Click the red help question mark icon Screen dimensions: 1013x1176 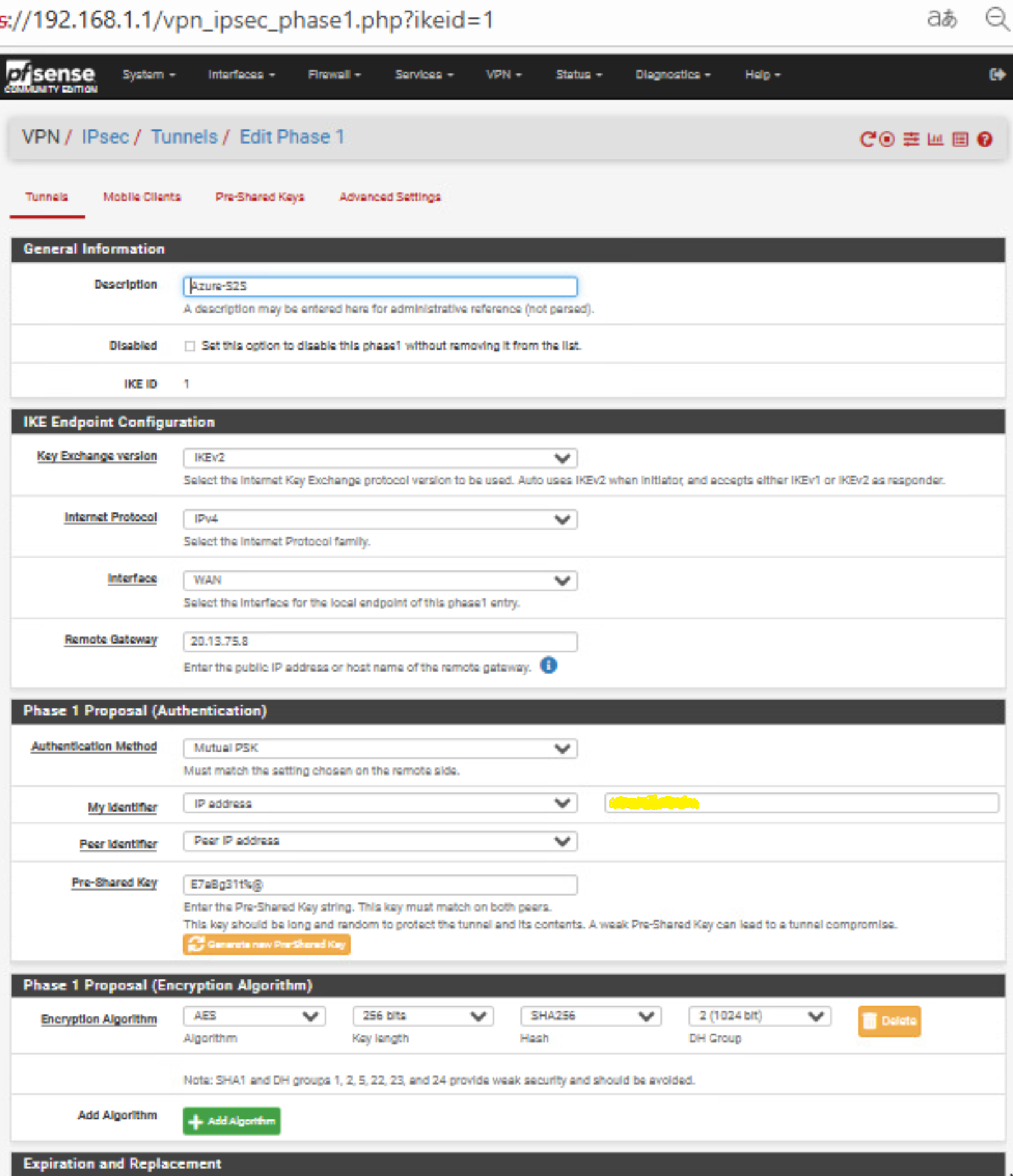pos(984,139)
